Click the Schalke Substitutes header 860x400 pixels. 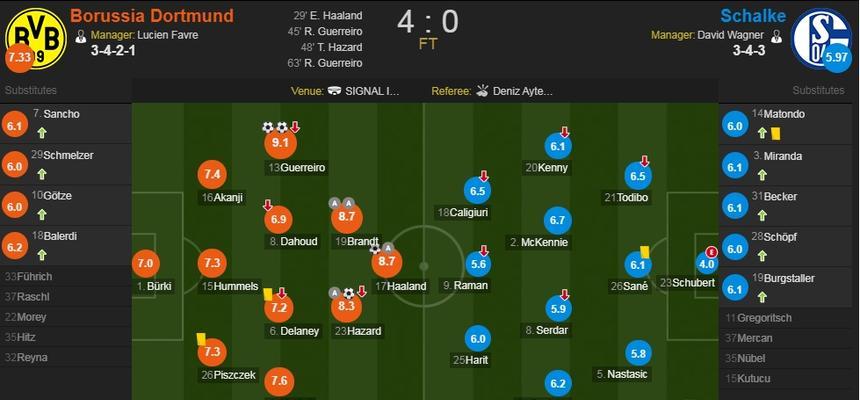818,90
